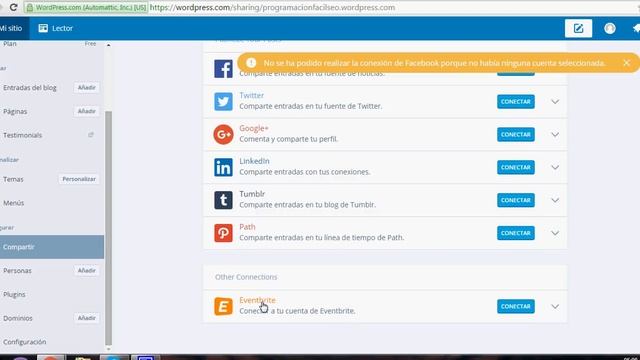Select the Twitter bird icon

click(x=223, y=102)
